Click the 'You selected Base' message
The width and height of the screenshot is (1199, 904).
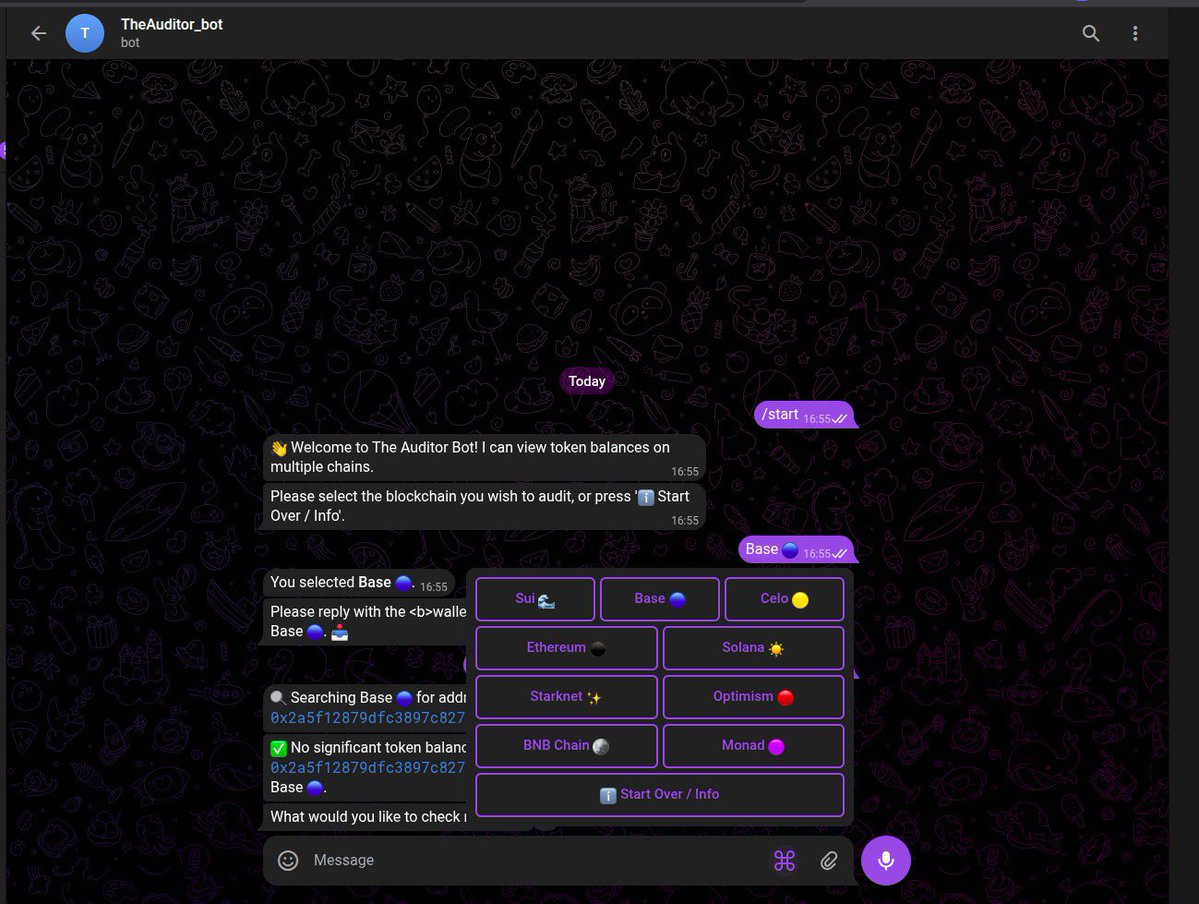pos(359,583)
